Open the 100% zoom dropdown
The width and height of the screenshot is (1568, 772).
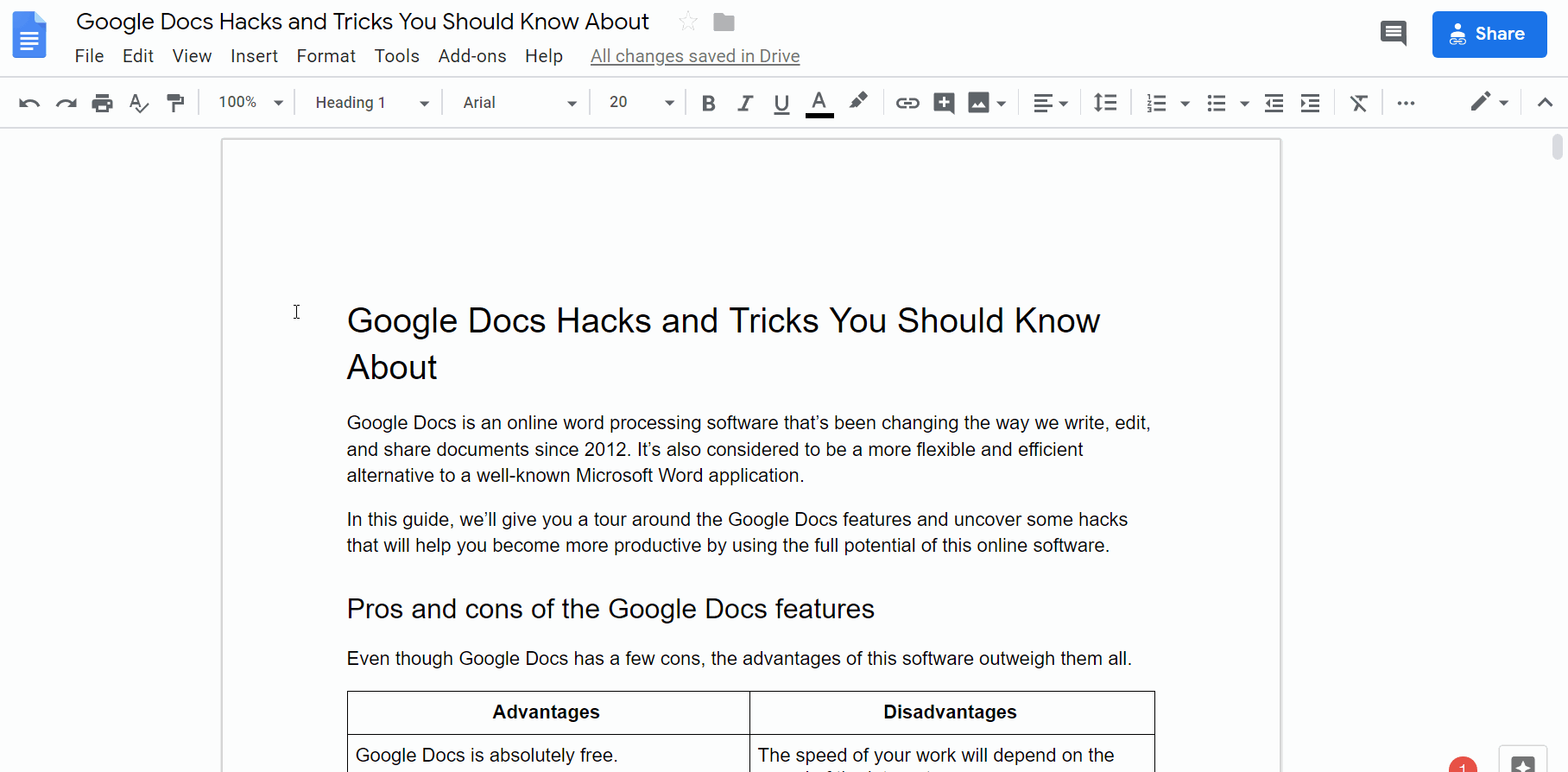[250, 102]
